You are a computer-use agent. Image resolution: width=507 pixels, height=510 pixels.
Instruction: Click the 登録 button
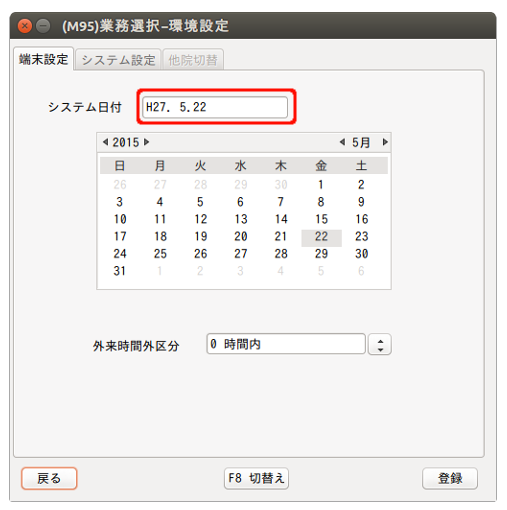click(450, 478)
